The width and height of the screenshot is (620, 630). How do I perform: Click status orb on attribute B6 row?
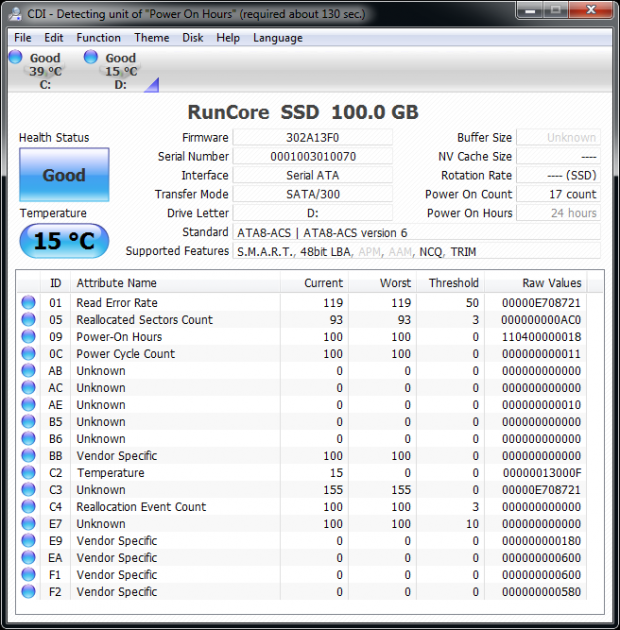click(x=29, y=438)
